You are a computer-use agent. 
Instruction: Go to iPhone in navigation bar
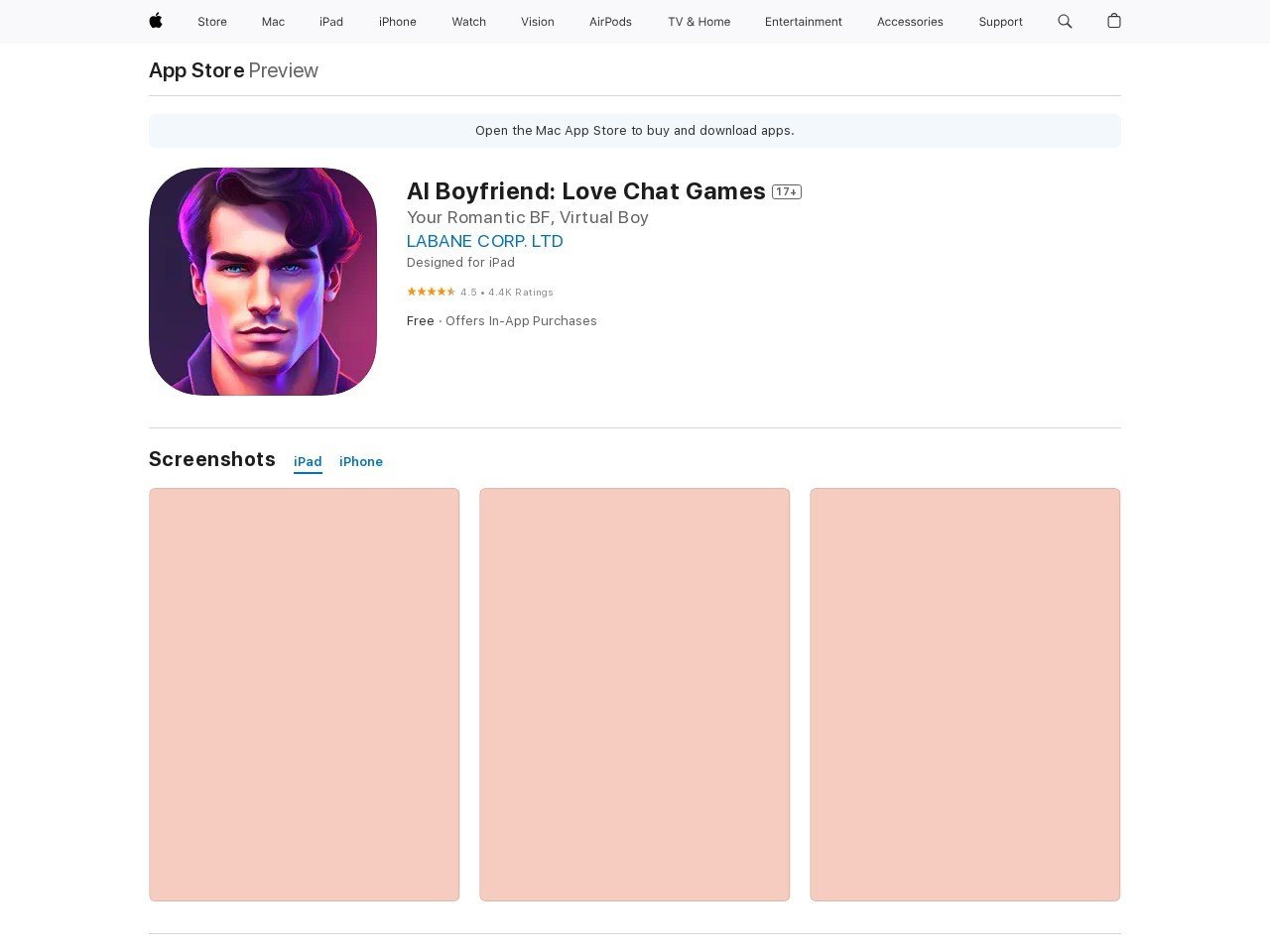(398, 22)
